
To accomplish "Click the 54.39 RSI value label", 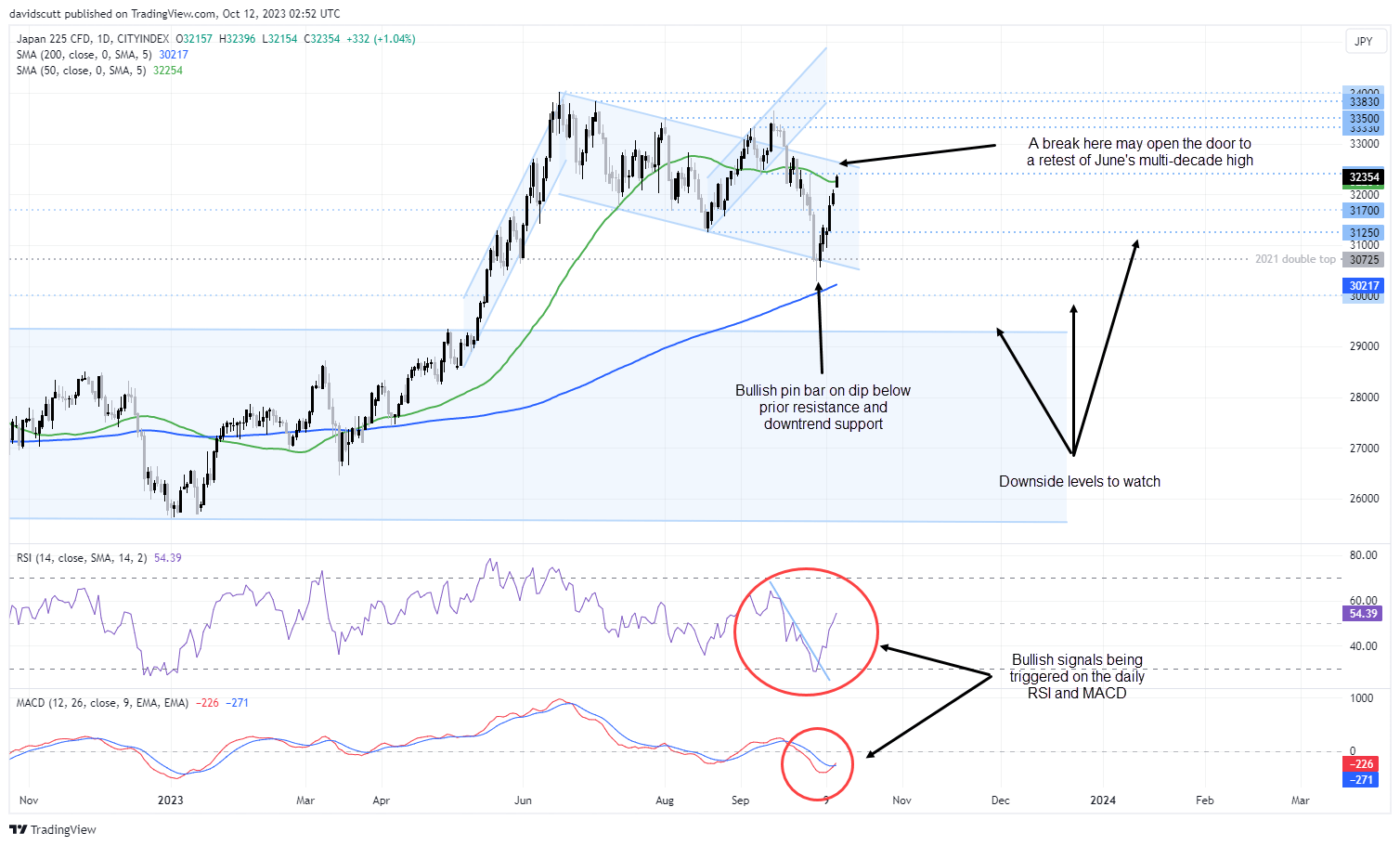I will point(1363,614).
